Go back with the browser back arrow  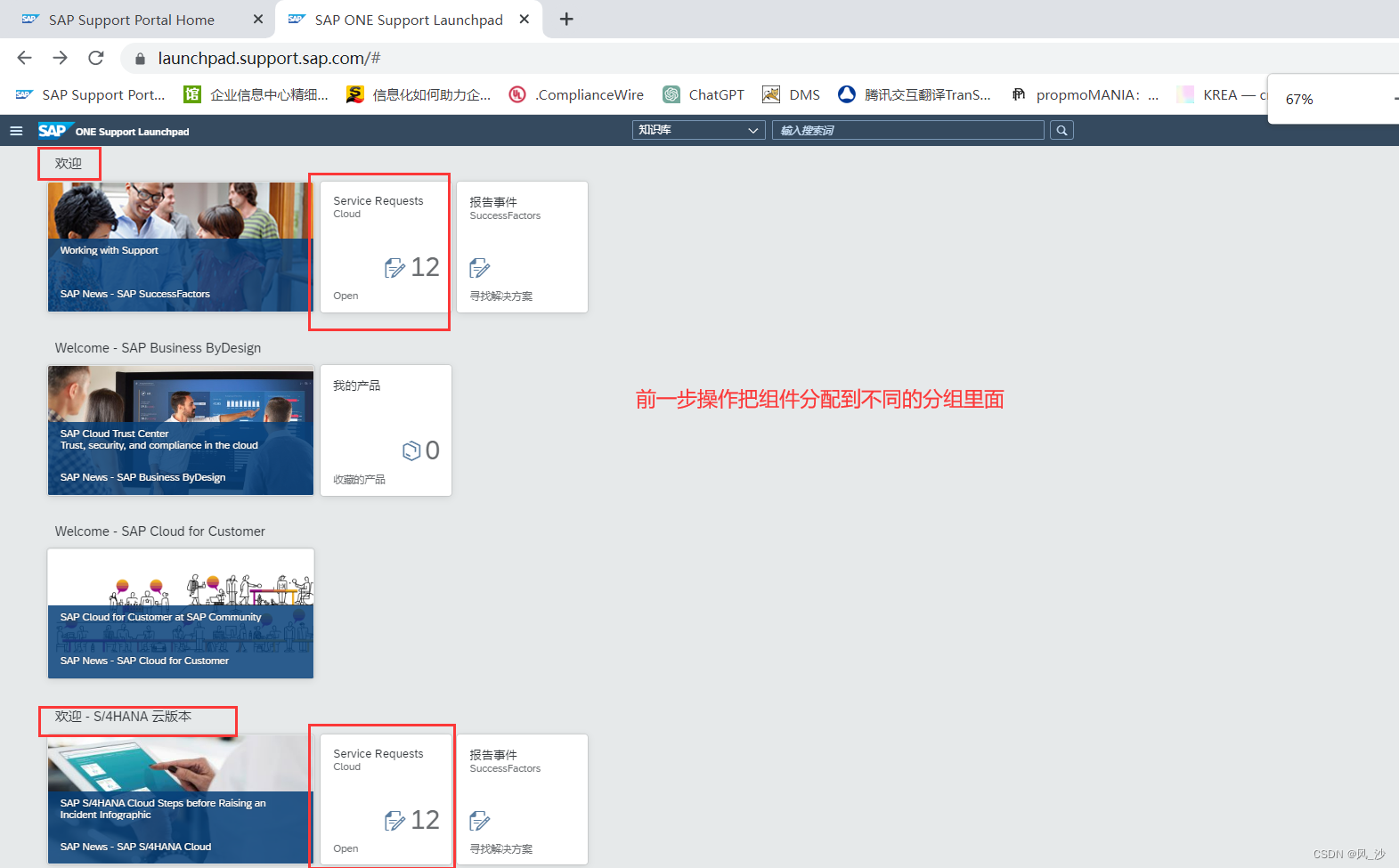coord(24,58)
